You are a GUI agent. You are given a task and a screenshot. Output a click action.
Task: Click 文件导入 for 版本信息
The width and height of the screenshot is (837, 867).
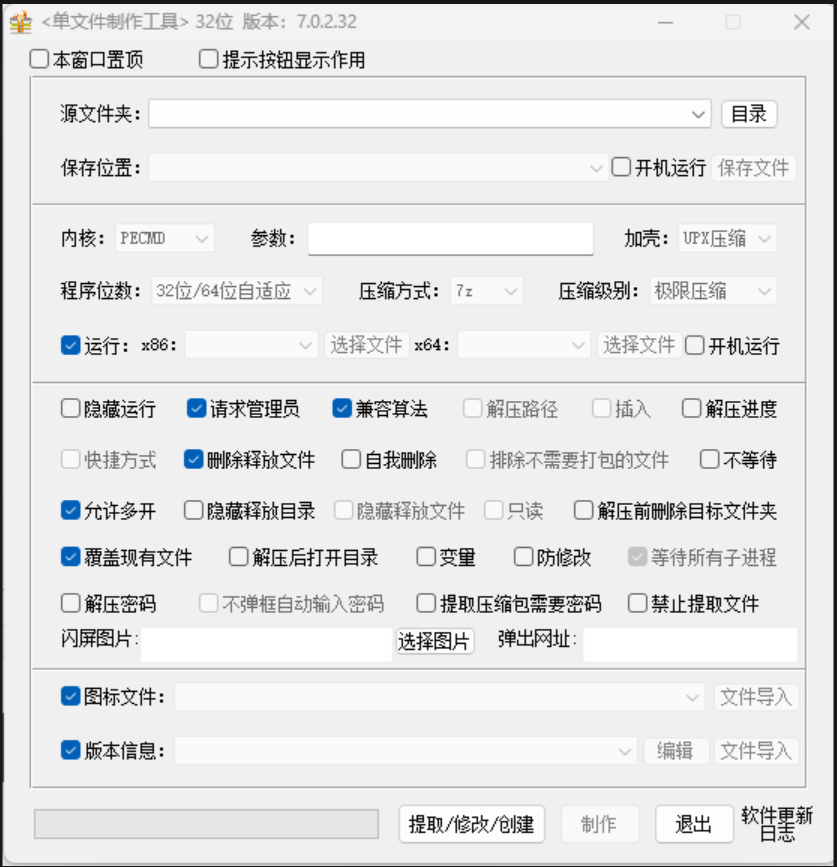(x=756, y=751)
